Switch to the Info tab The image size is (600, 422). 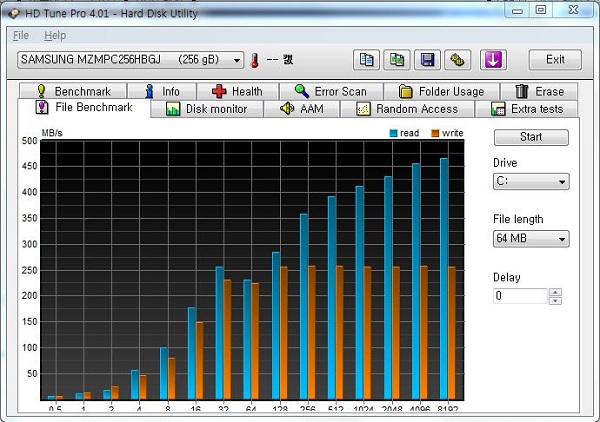(x=162, y=91)
